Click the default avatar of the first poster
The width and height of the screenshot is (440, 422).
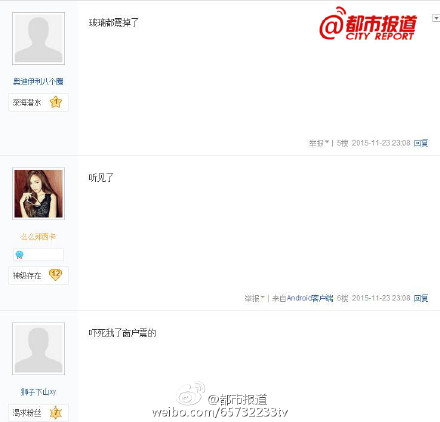38,38
